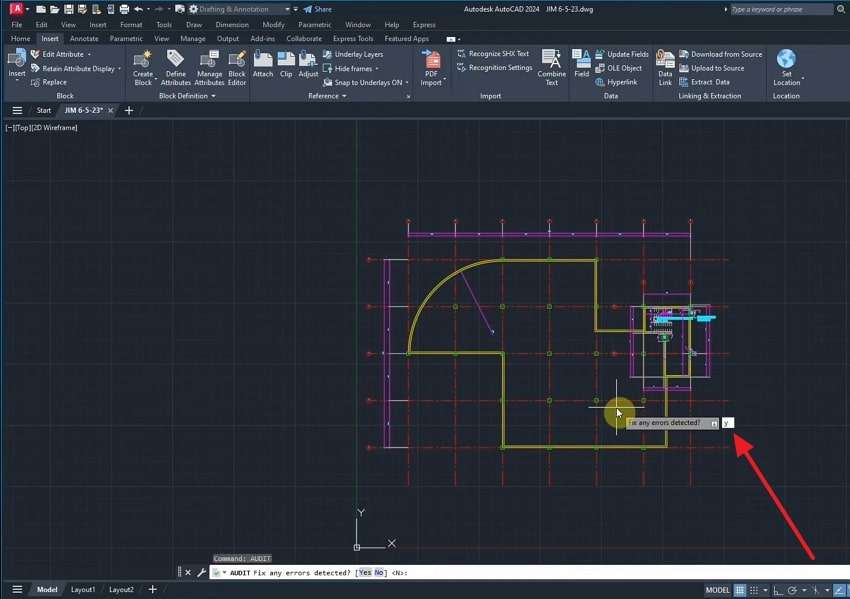Click the Hyperlink tool
This screenshot has width=850, height=599.
click(x=616, y=82)
